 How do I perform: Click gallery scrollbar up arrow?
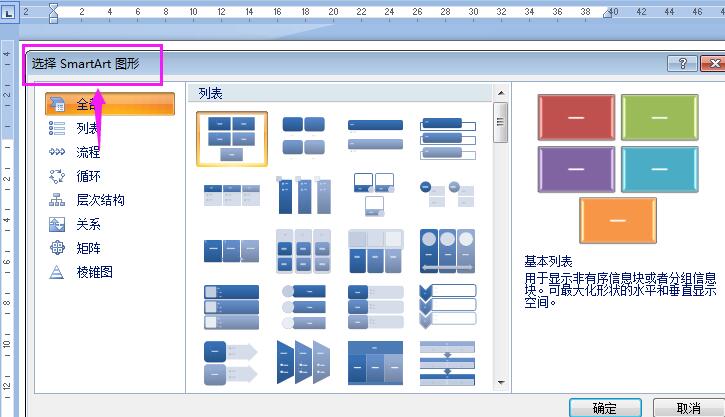501,93
